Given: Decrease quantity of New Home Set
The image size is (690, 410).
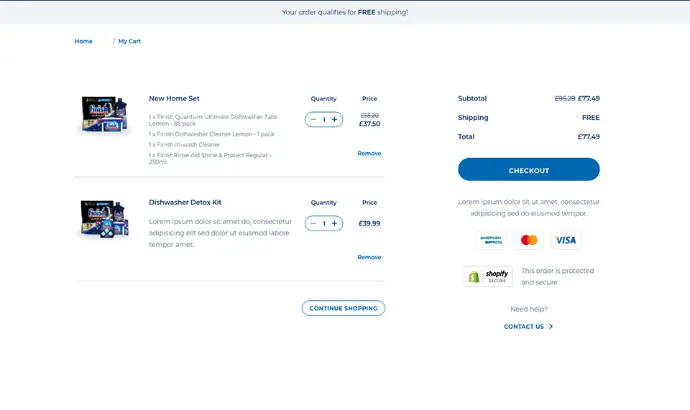Looking at the screenshot, I should tap(313, 120).
